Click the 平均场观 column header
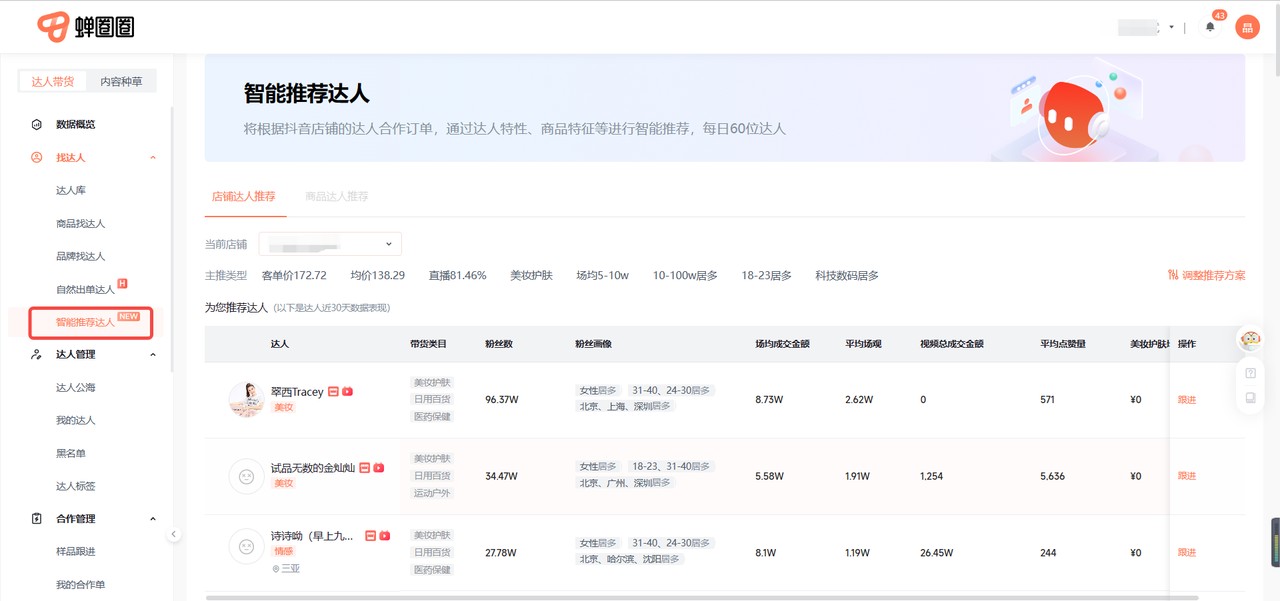 tap(861, 344)
